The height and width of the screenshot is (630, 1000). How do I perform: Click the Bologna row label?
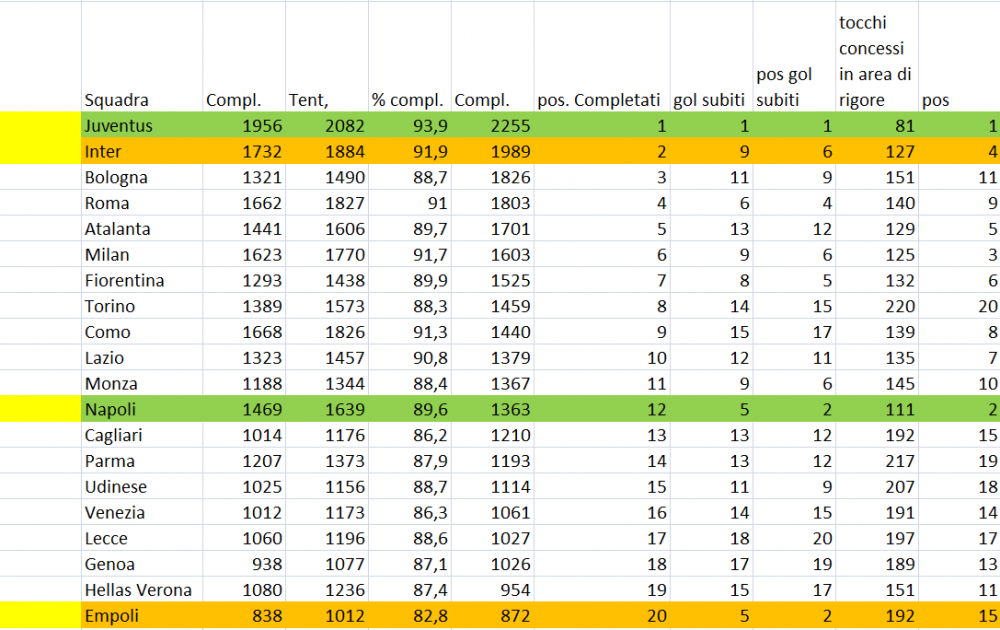pyautogui.click(x=142, y=177)
